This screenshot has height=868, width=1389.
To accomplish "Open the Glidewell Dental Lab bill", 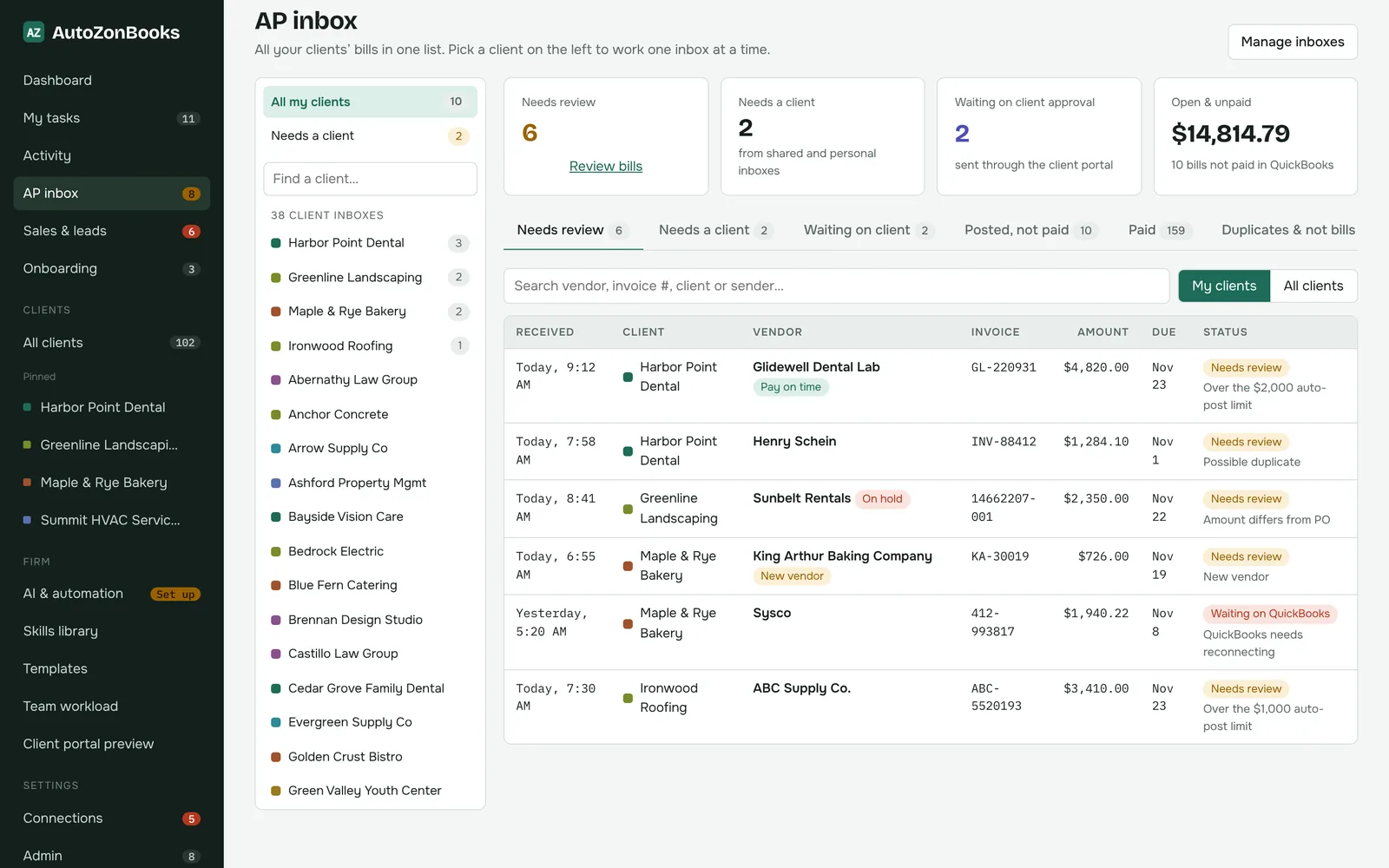I will tap(931, 386).
